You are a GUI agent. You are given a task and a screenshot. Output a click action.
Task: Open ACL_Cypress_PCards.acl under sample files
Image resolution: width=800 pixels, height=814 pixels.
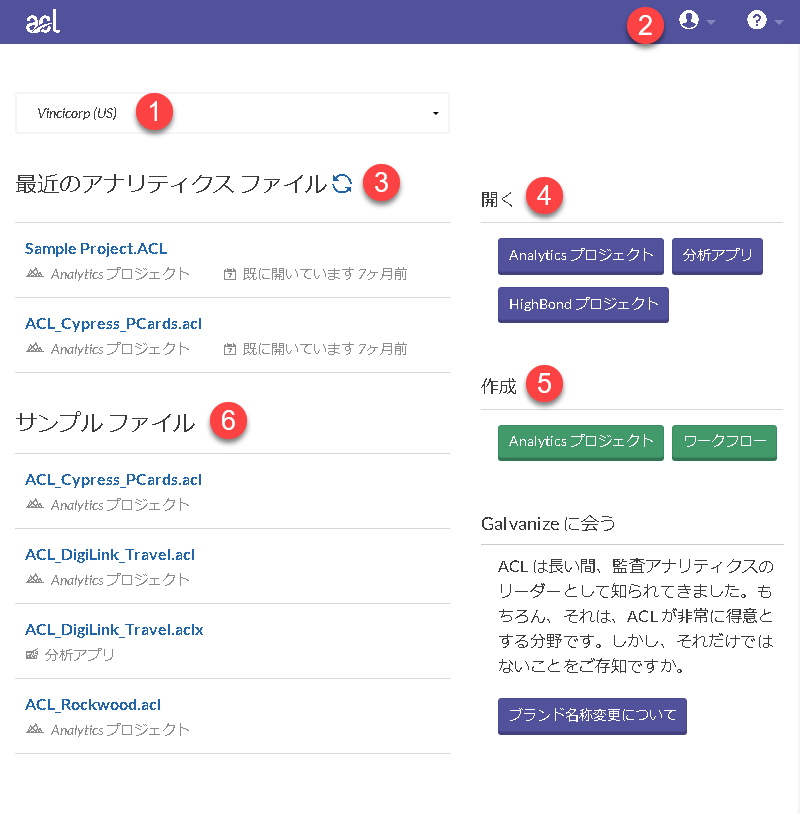(x=113, y=479)
